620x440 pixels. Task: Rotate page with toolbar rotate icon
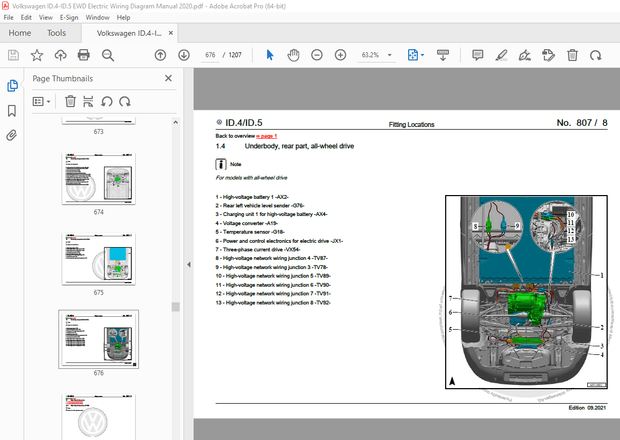(x=595, y=55)
